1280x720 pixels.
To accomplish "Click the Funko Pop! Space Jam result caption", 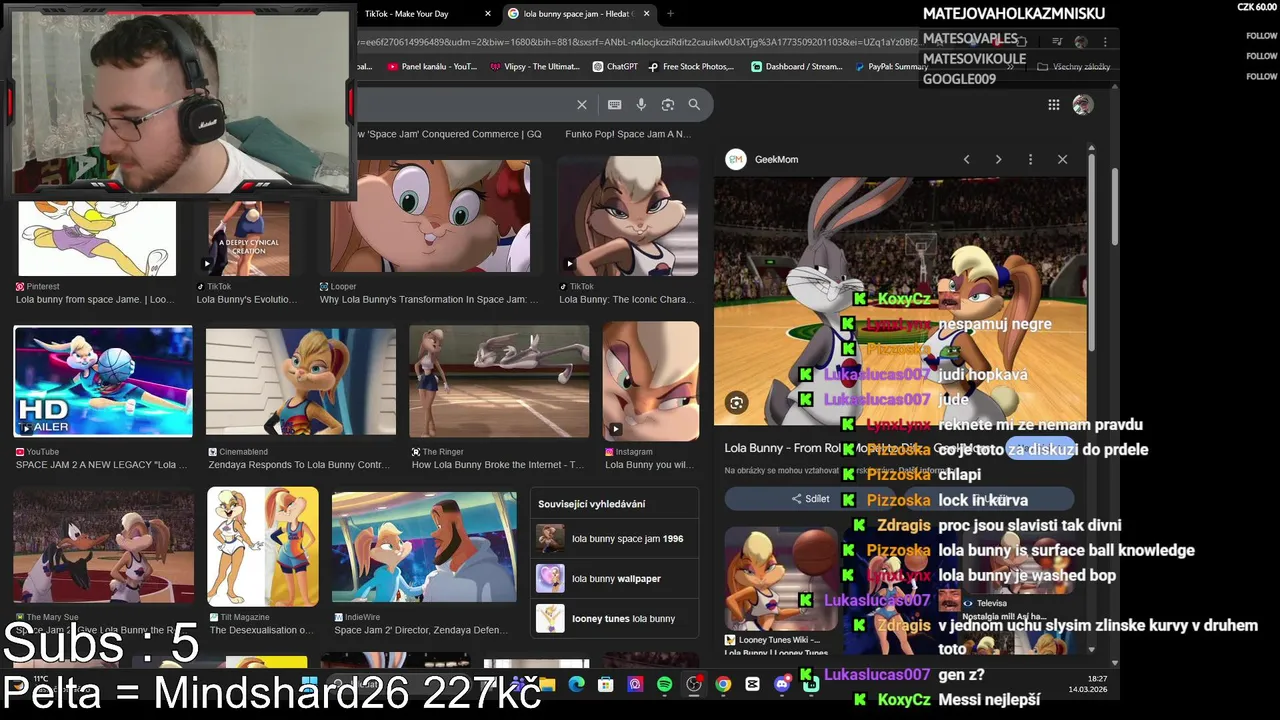I will pyautogui.click(x=628, y=134).
